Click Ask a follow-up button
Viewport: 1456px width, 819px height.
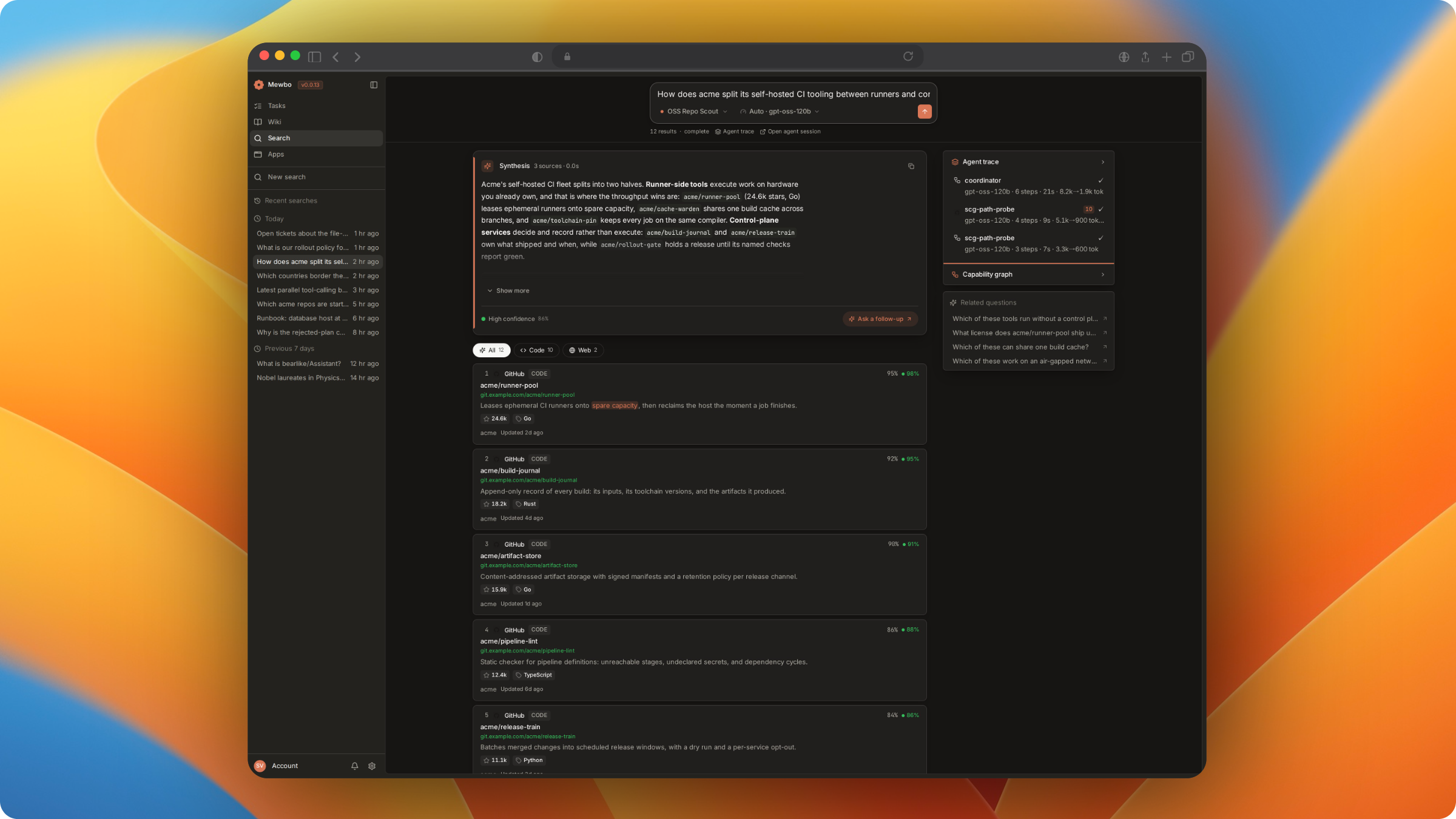pyautogui.click(x=880, y=319)
